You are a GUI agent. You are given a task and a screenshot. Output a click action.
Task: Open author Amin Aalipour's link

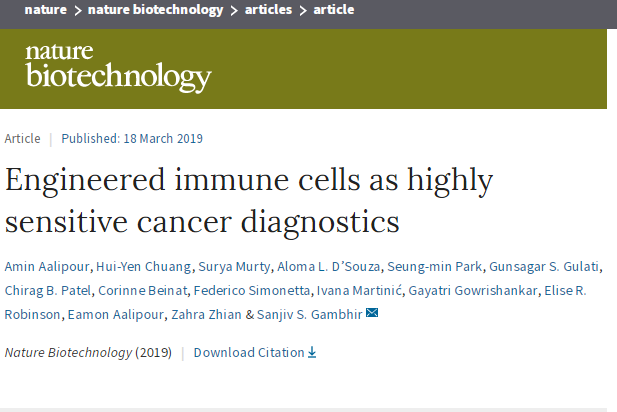[47, 266]
